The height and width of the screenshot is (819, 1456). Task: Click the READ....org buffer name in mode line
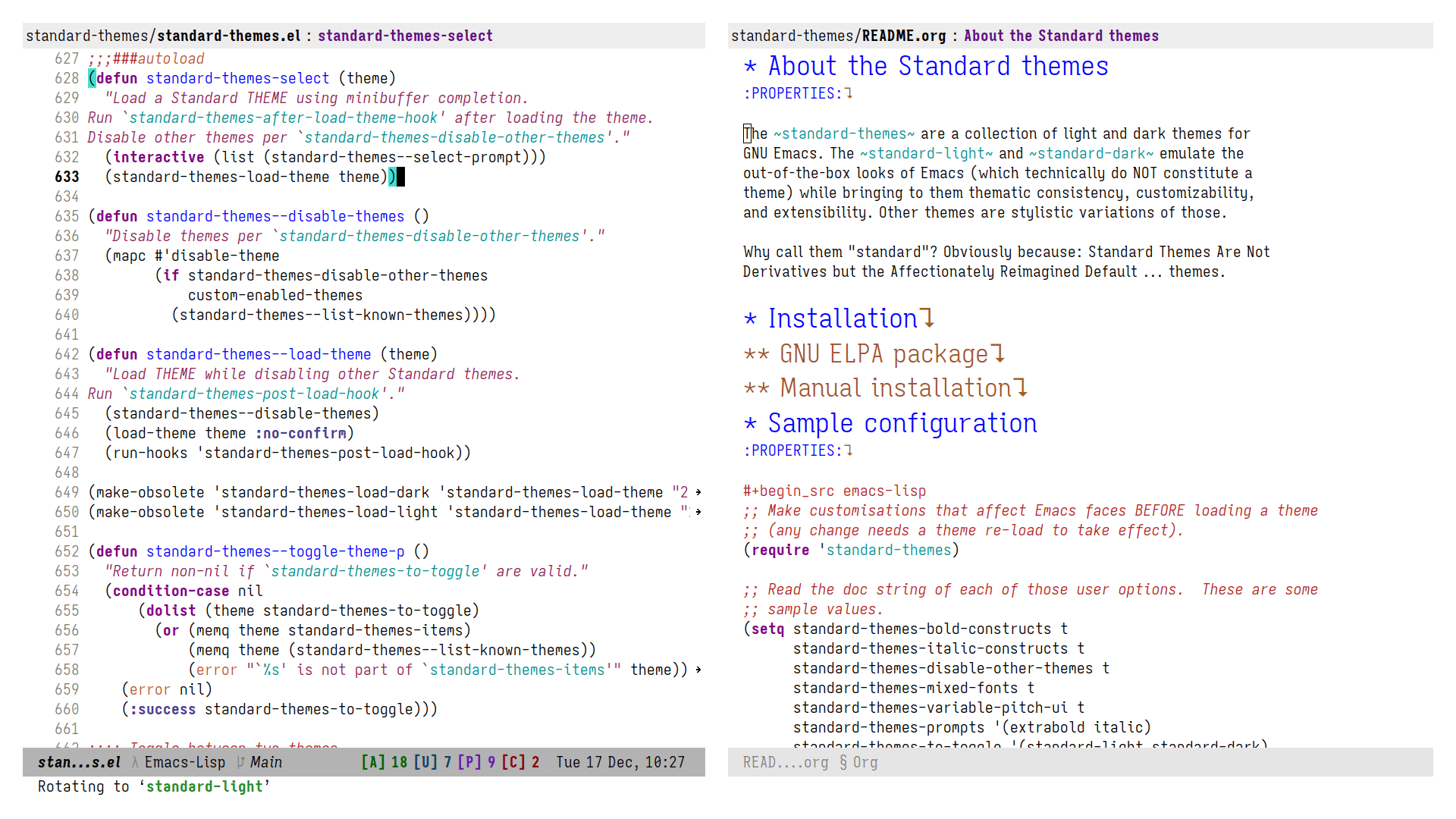(x=786, y=763)
